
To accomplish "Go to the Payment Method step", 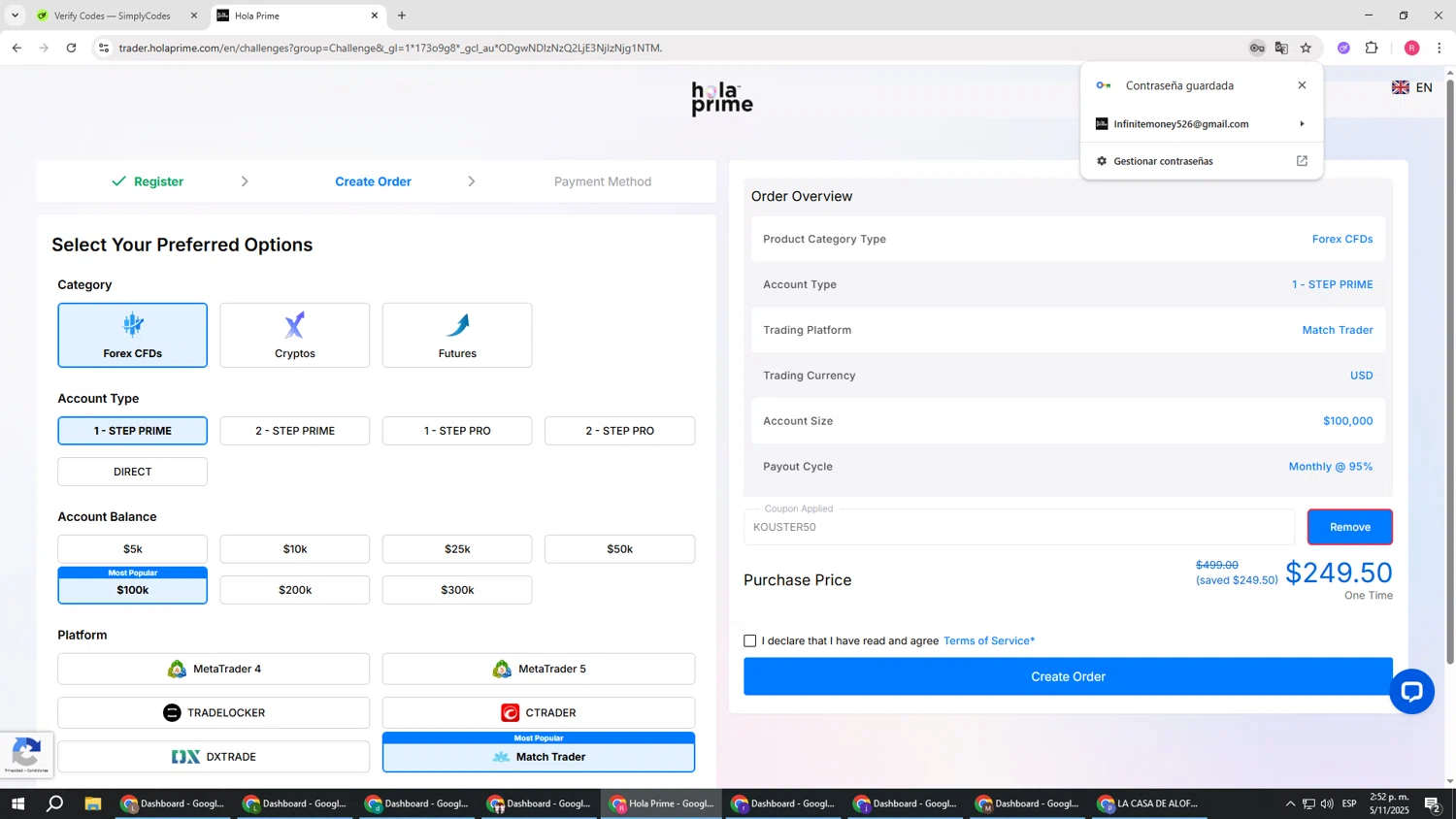I will pos(603,181).
